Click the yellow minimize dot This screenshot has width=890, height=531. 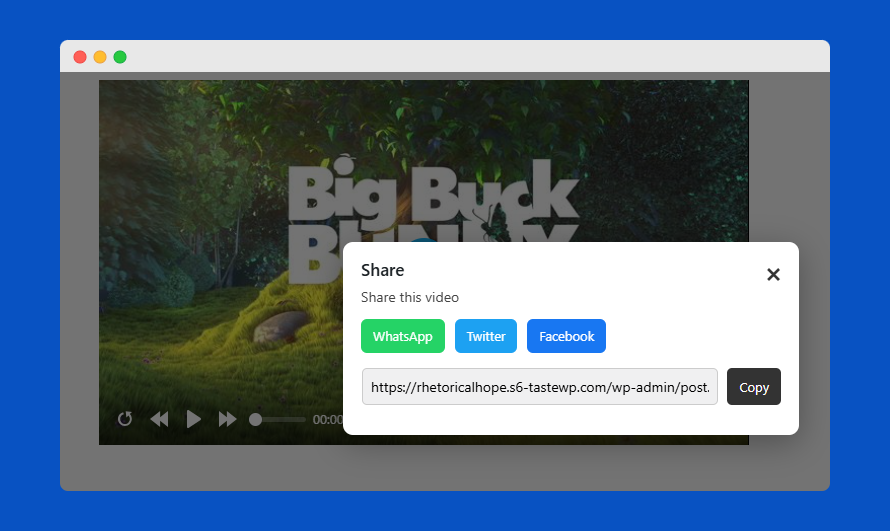point(100,57)
